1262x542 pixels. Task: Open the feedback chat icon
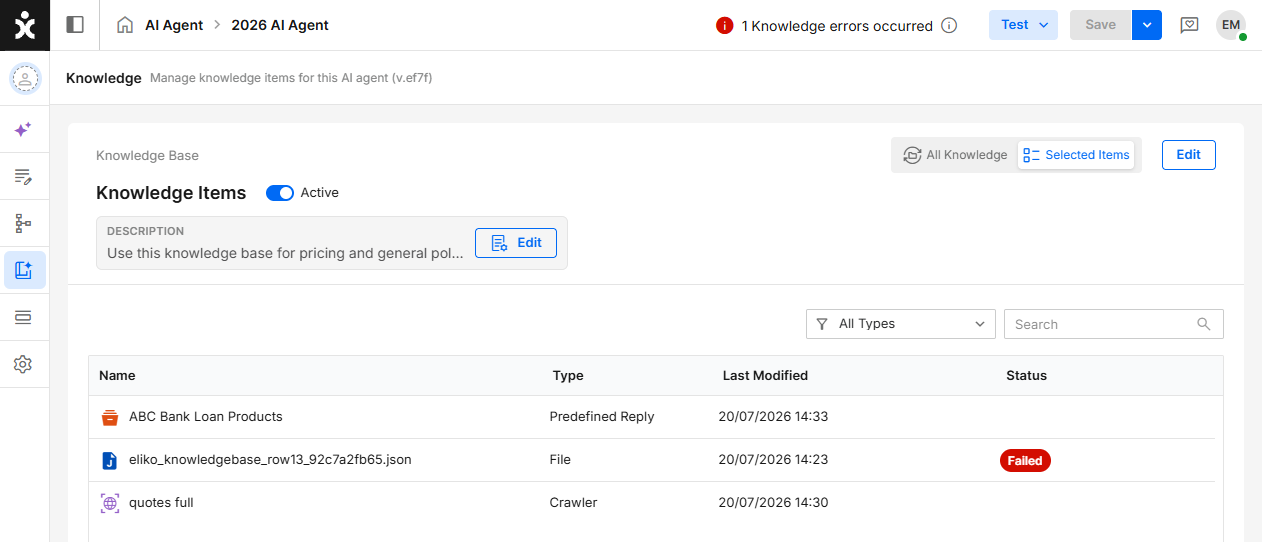point(1189,25)
